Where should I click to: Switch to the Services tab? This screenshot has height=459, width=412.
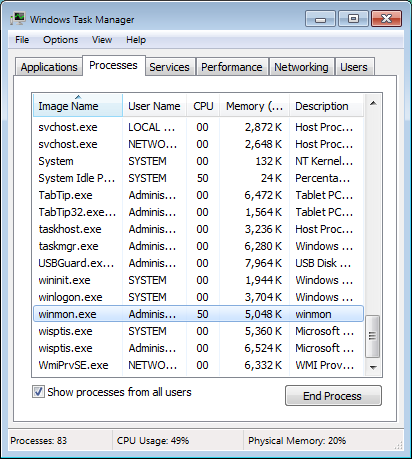pyautogui.click(x=169, y=67)
